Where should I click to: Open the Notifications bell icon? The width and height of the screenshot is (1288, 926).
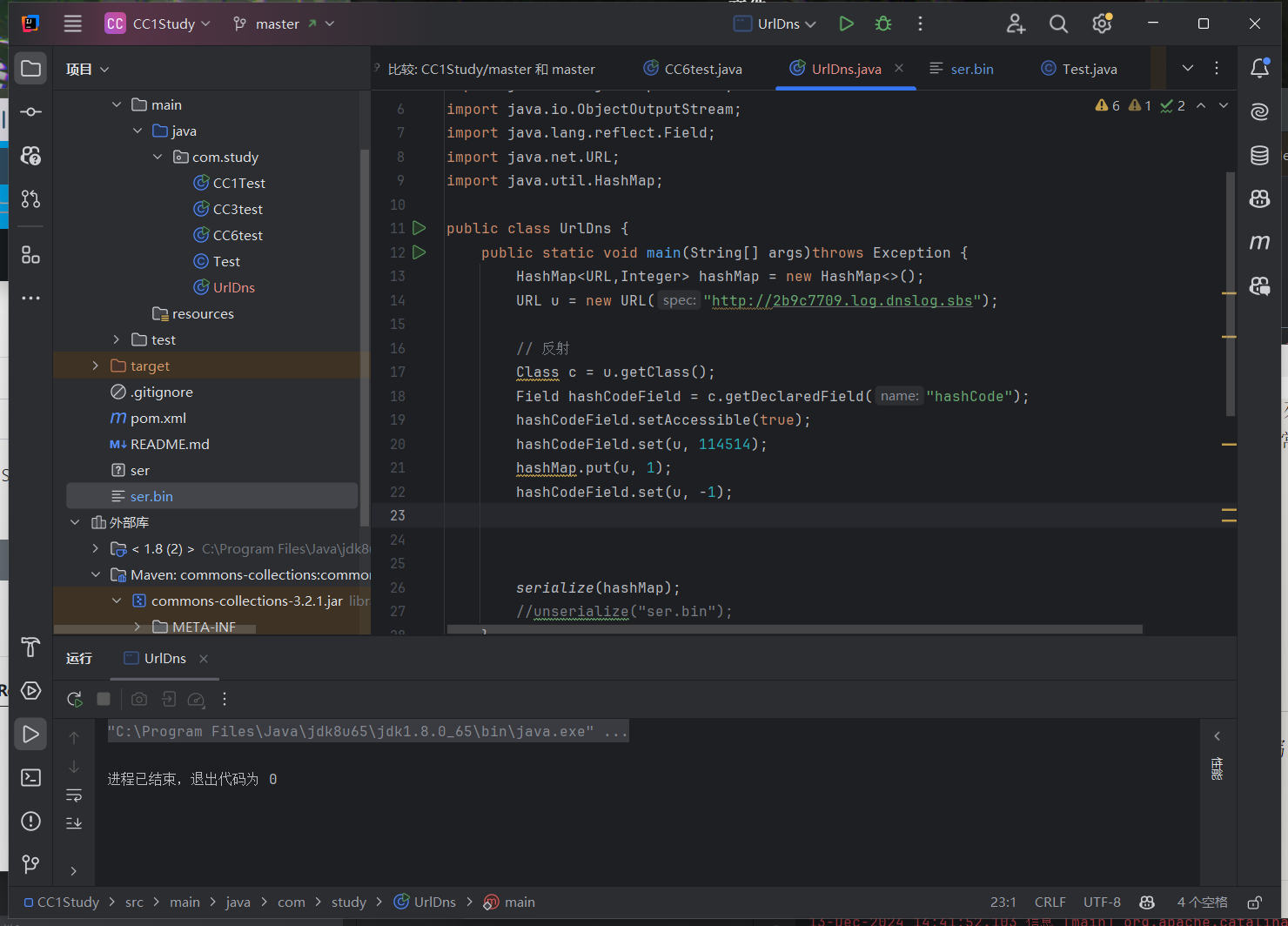point(1259,68)
